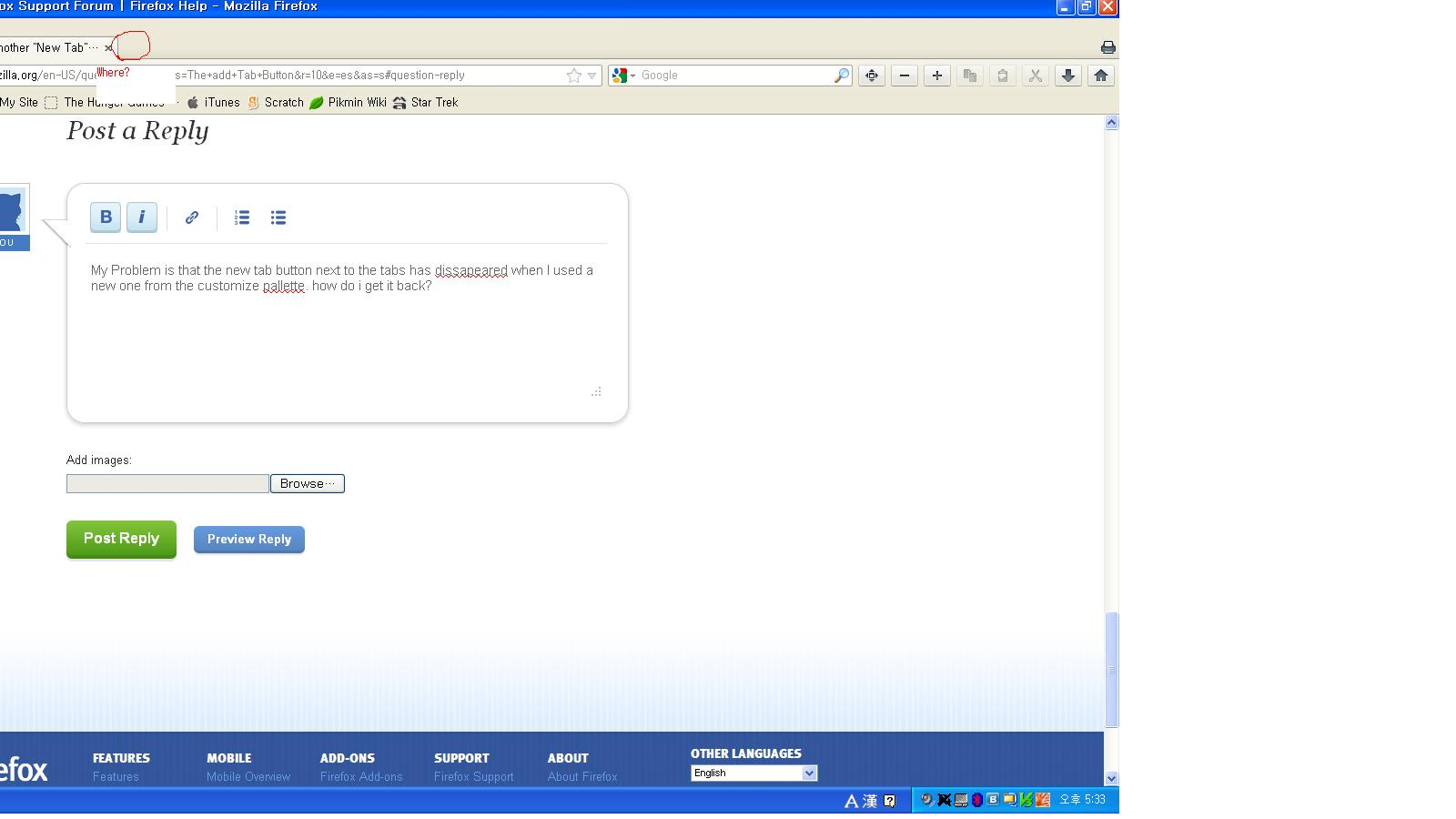Open the English language selector
Image resolution: width=1456 pixels, height=819 pixels.
pyautogui.click(x=753, y=773)
